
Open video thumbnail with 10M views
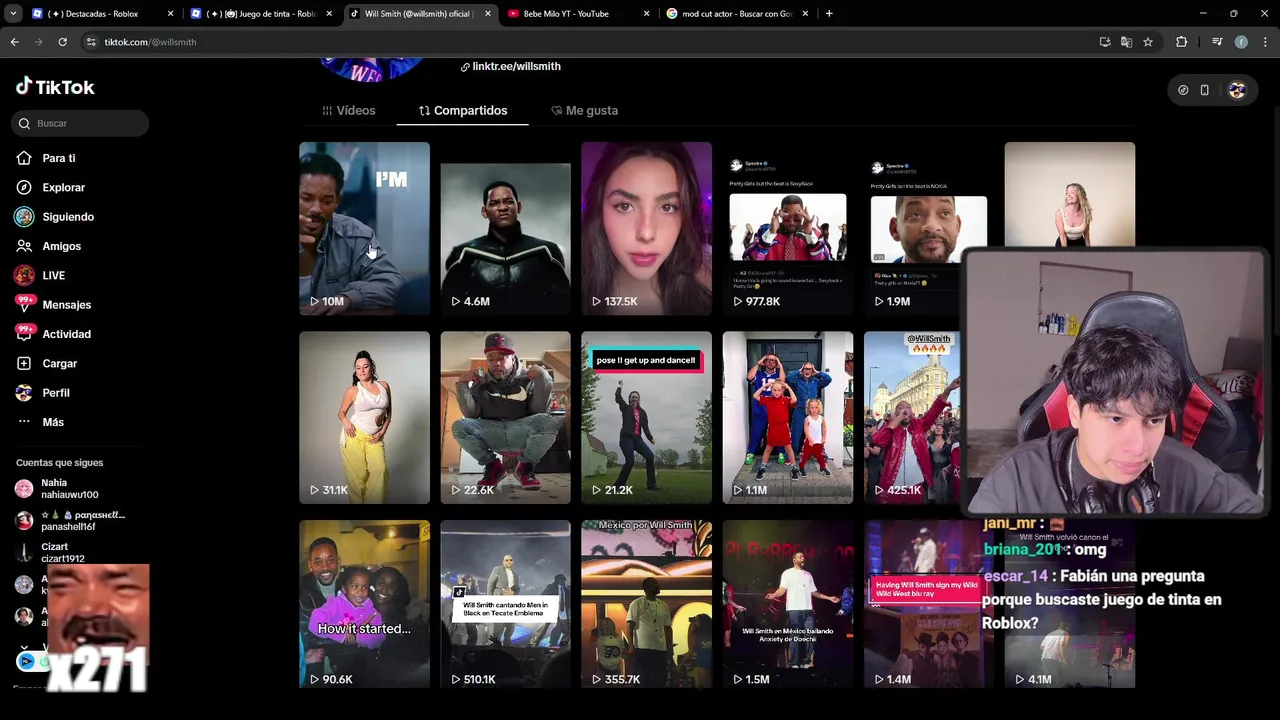(364, 228)
